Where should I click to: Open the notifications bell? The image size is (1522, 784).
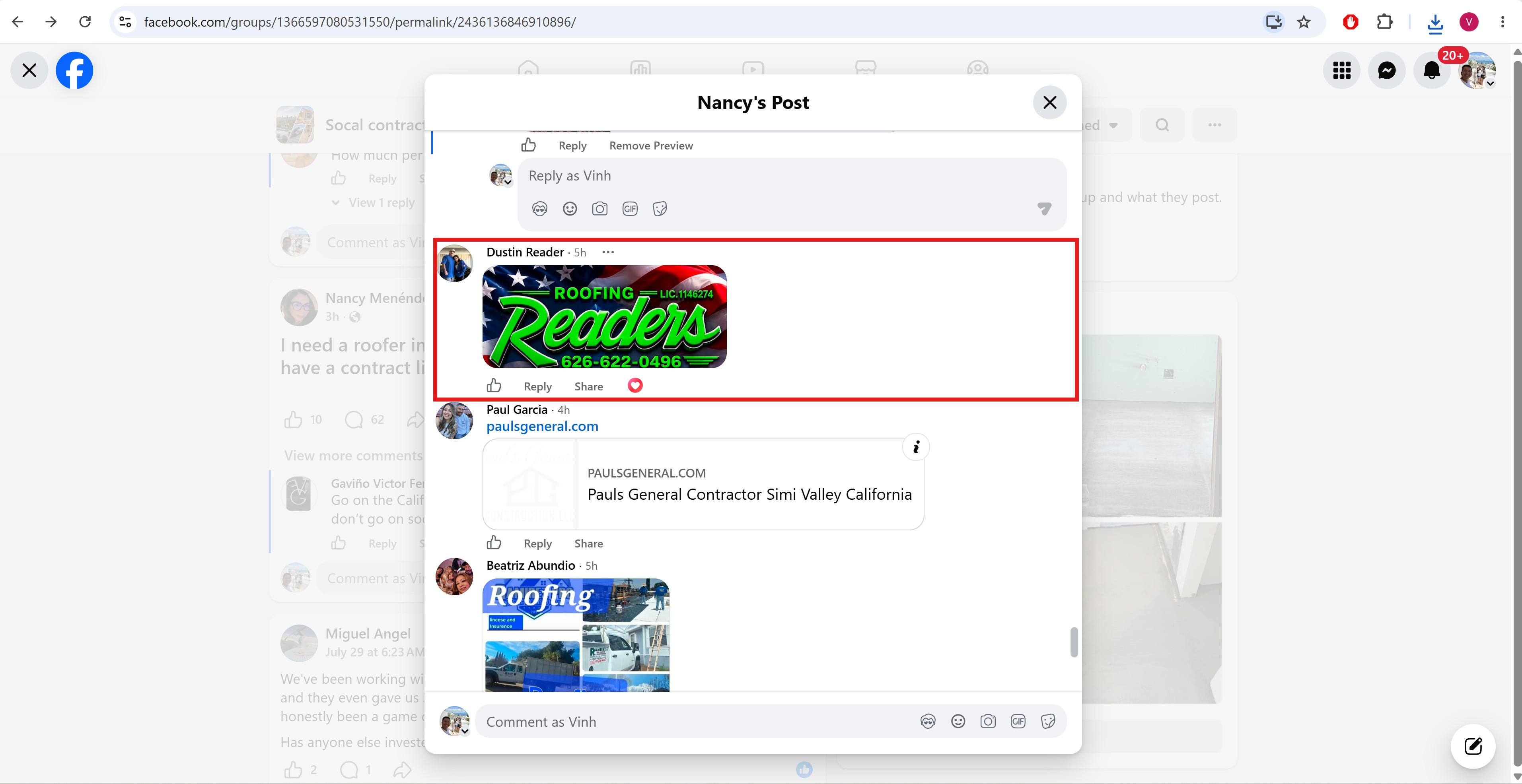click(1432, 70)
